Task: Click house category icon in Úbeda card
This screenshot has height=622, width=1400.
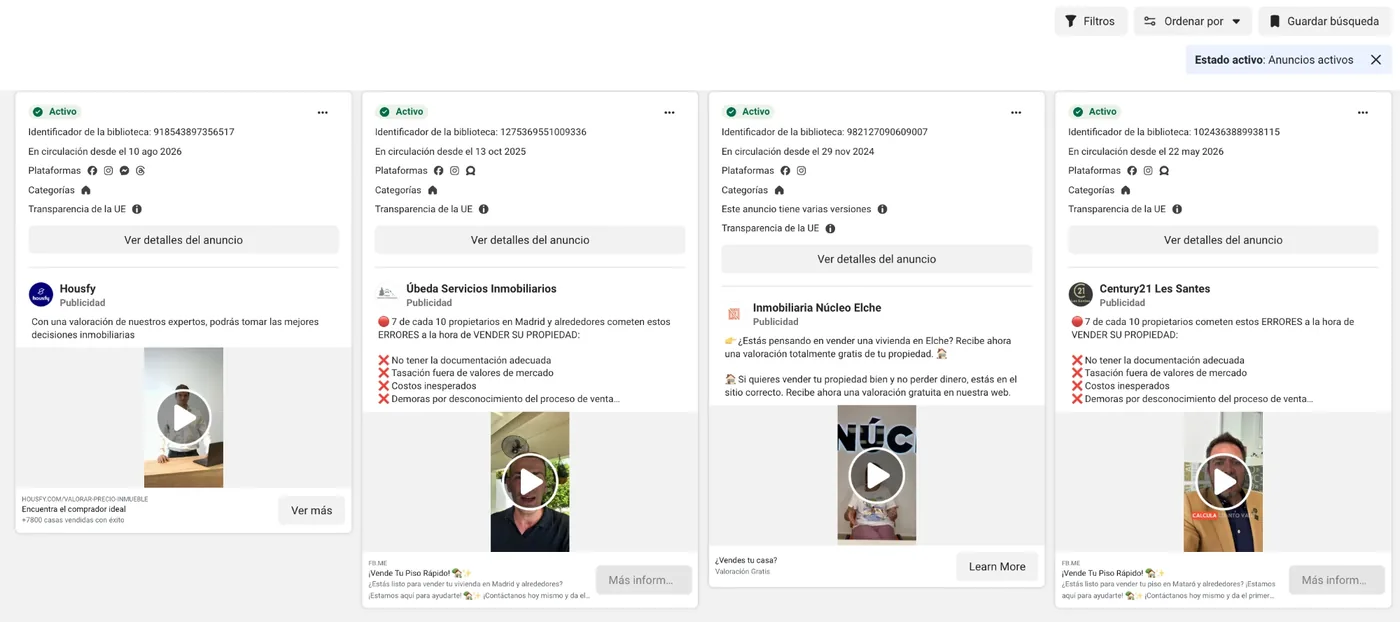Action: tap(432, 190)
